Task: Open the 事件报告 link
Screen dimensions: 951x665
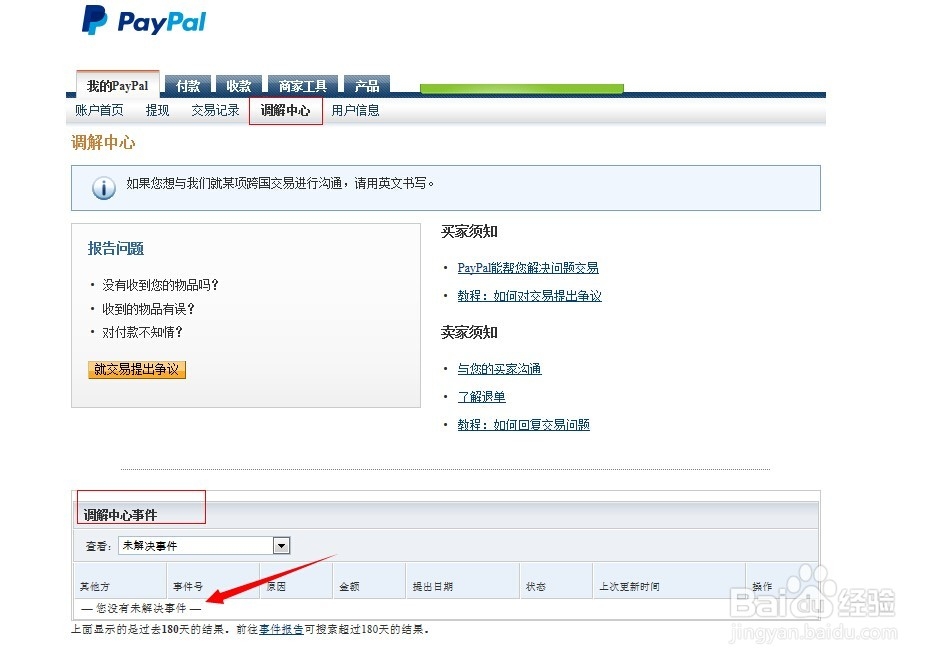Action: [x=281, y=629]
